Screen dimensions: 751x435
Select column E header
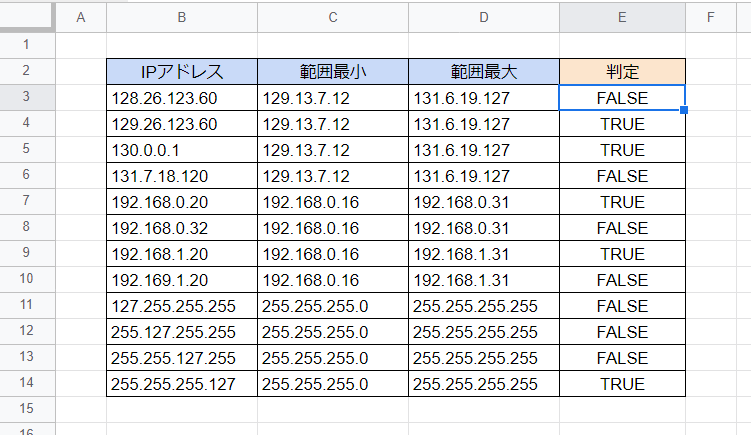pos(622,18)
